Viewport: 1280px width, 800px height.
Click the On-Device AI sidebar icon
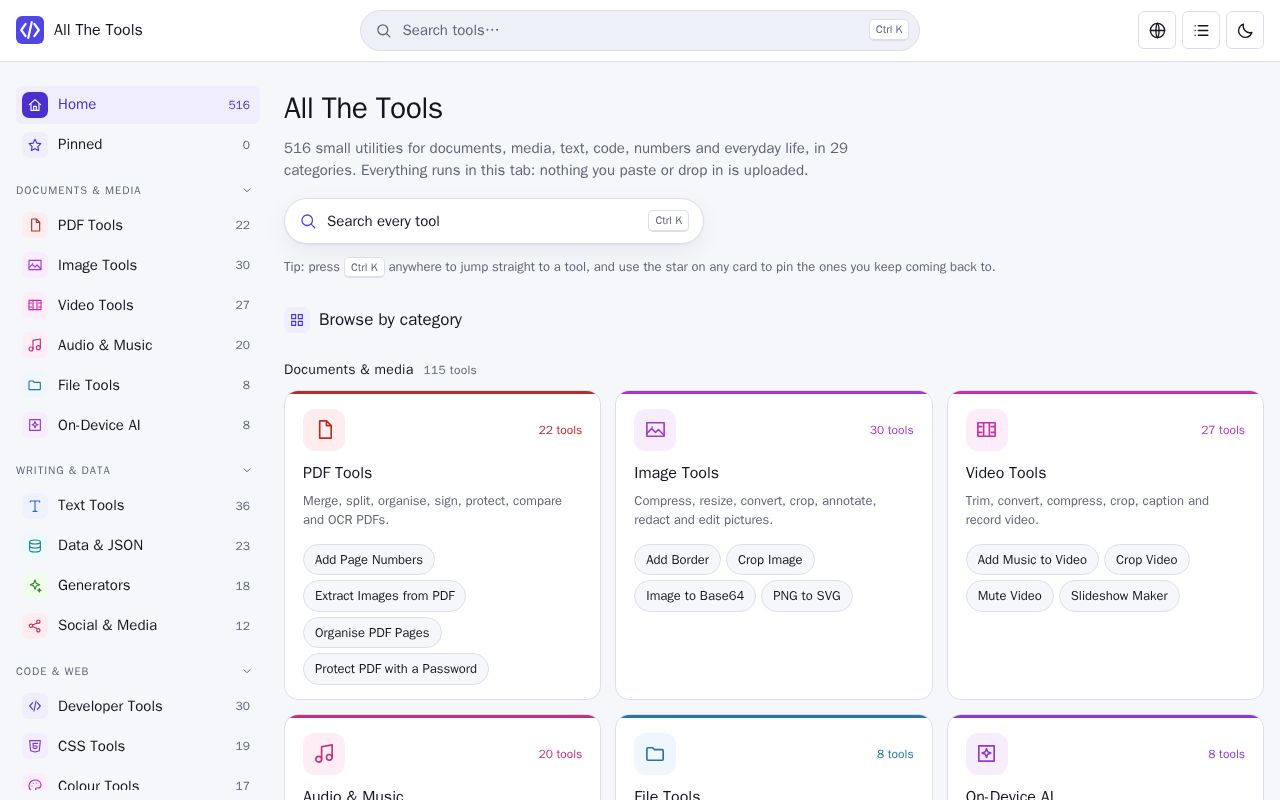(35, 425)
